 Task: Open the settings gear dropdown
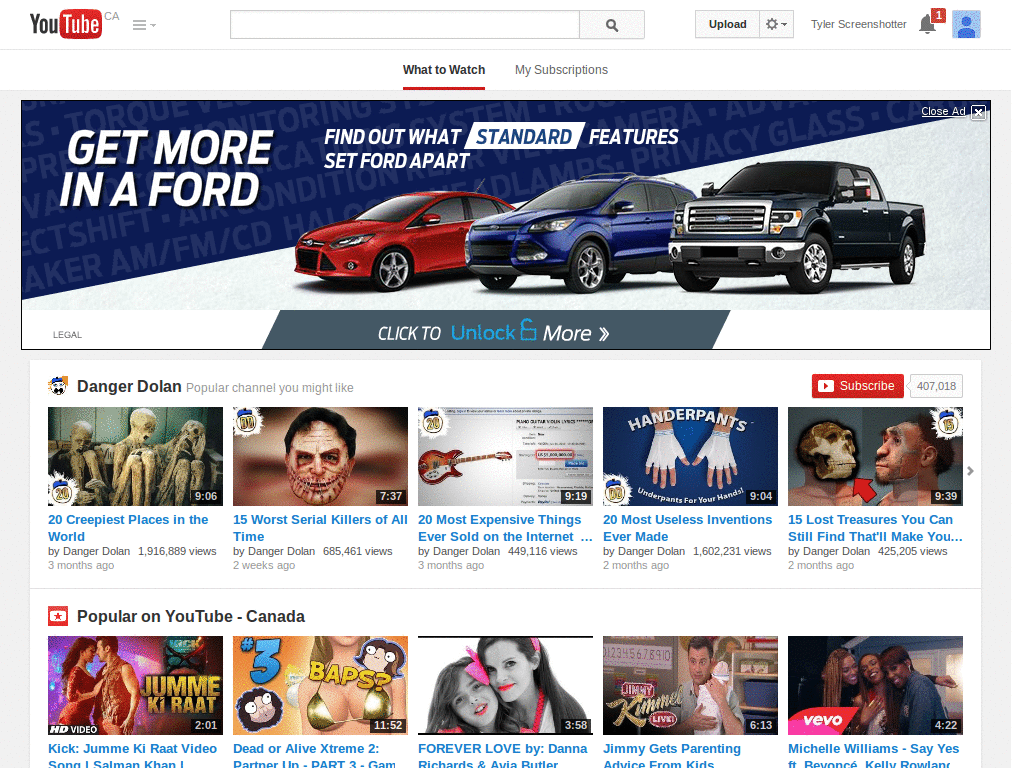(776, 24)
